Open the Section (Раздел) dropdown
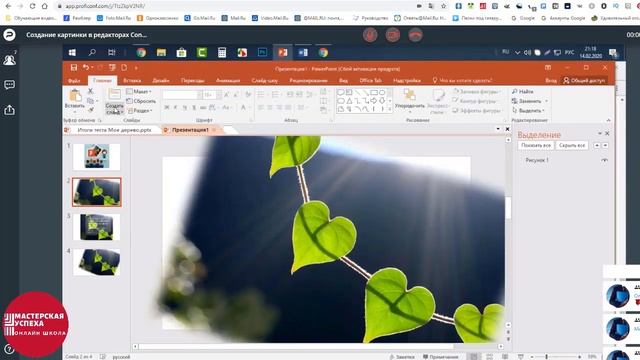640x360 pixels. [x=140, y=111]
